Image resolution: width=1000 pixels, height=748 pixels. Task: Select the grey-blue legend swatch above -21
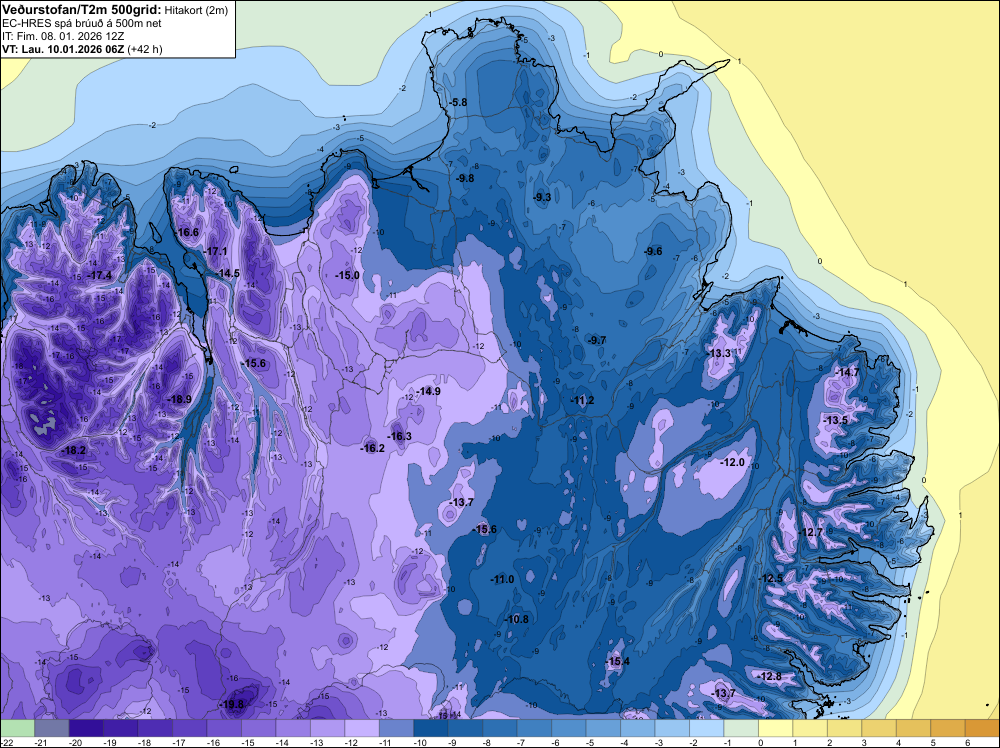pos(52,728)
